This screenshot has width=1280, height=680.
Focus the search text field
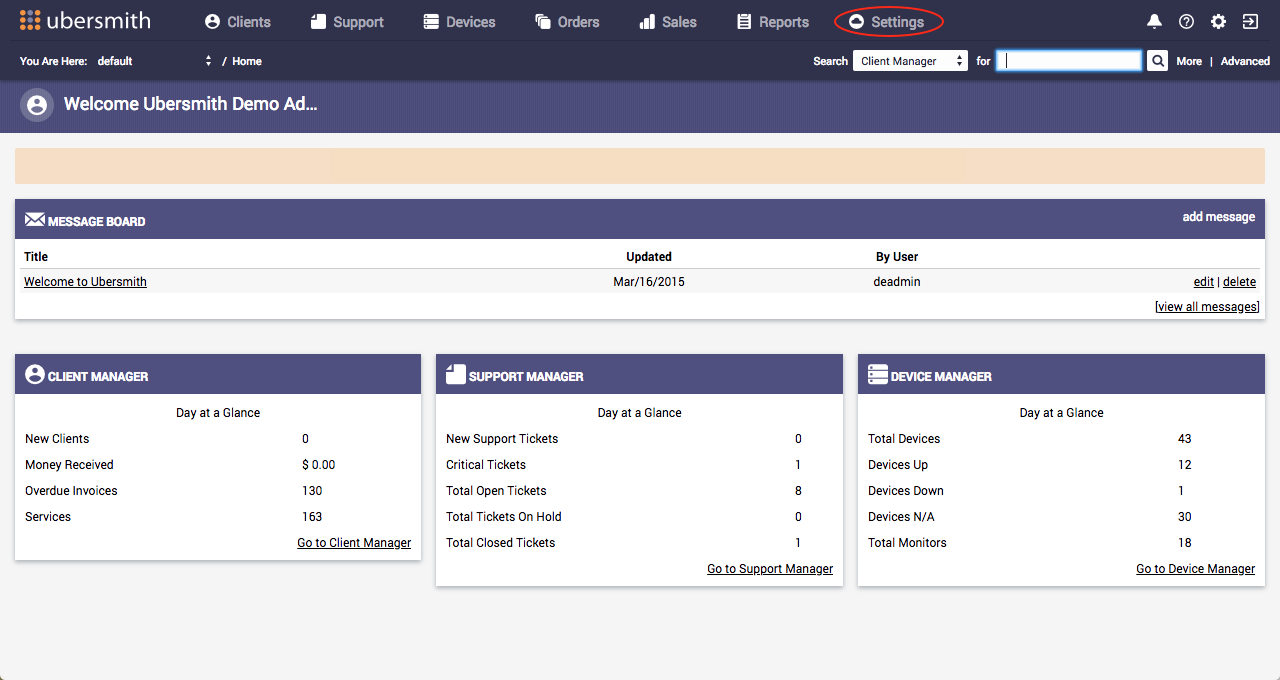click(x=1069, y=61)
